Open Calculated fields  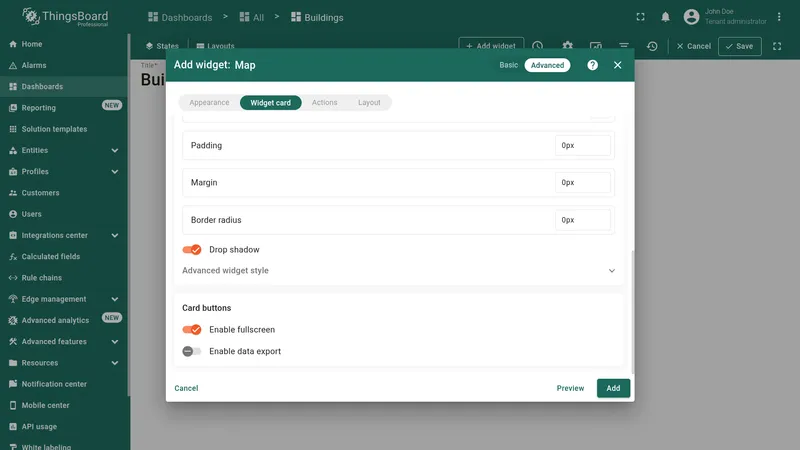click(x=51, y=257)
